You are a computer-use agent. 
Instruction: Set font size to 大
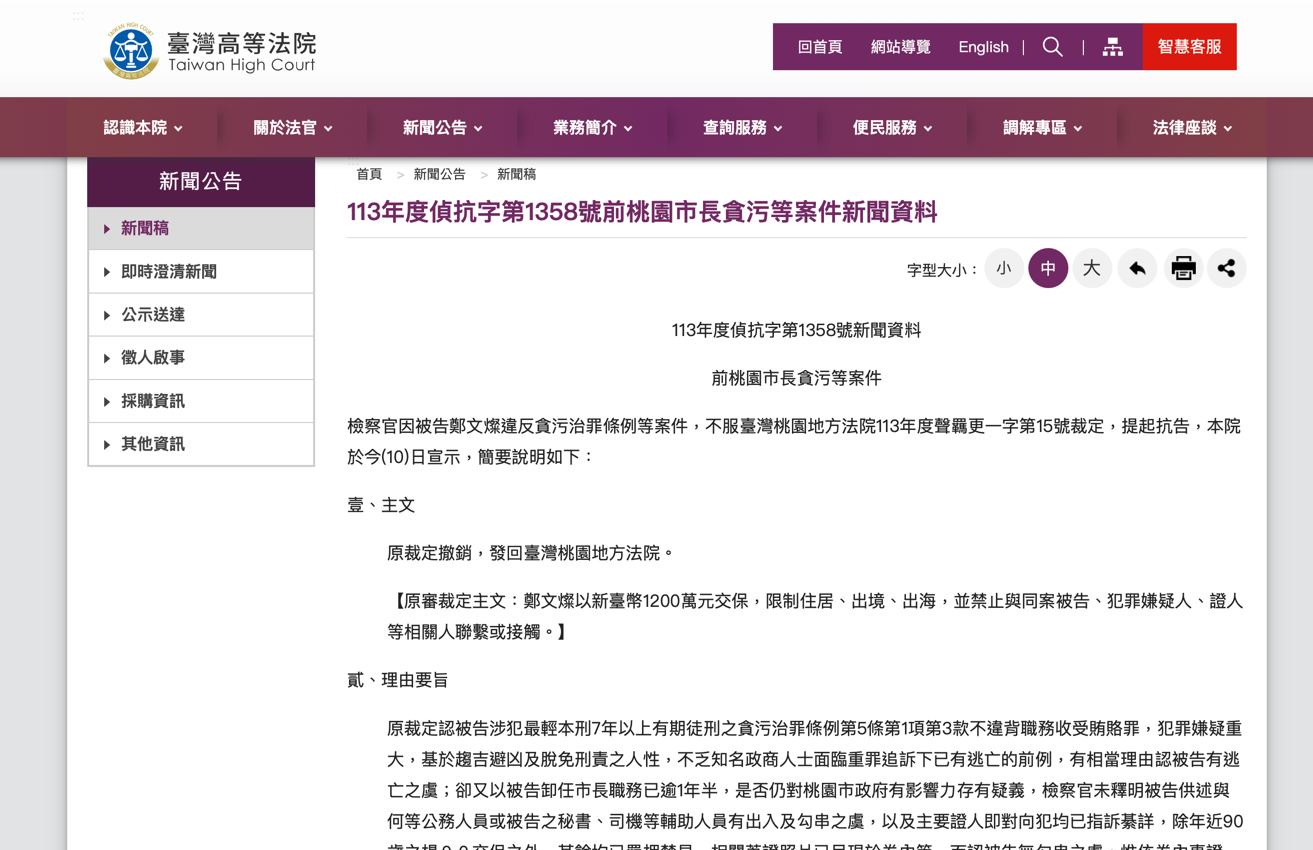[x=1091, y=268]
